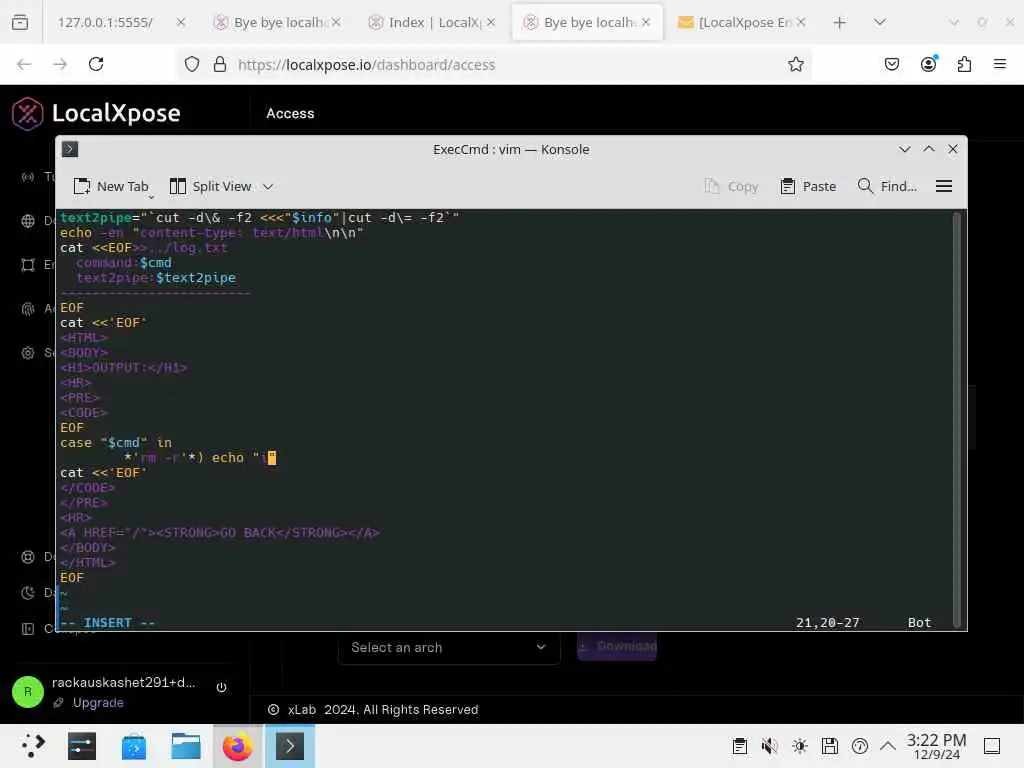Image resolution: width=1024 pixels, height=768 pixels.
Task: Open the Settings gear sidebar icon
Action: [x=28, y=353]
